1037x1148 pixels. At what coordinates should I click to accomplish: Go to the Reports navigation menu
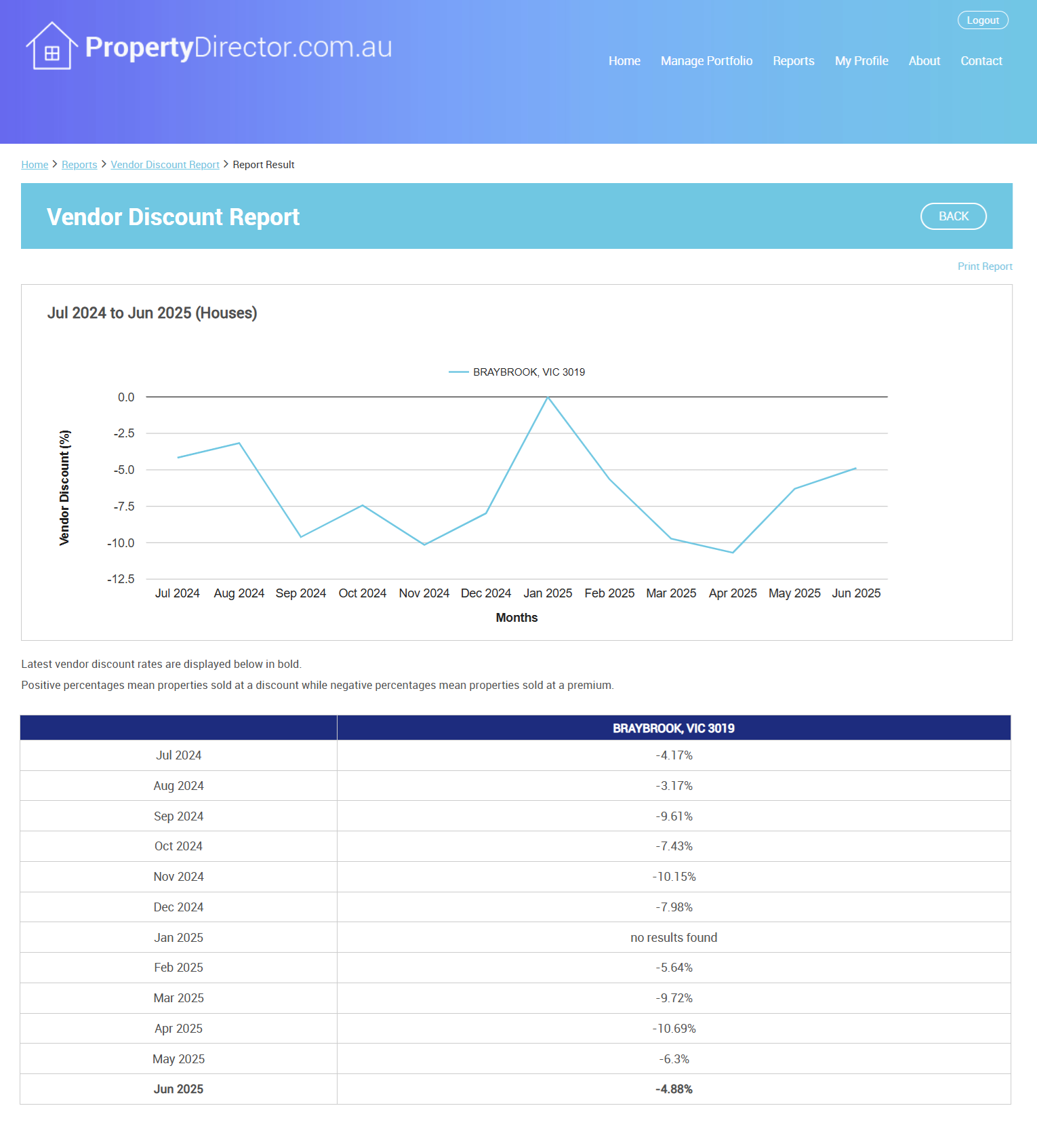click(793, 61)
